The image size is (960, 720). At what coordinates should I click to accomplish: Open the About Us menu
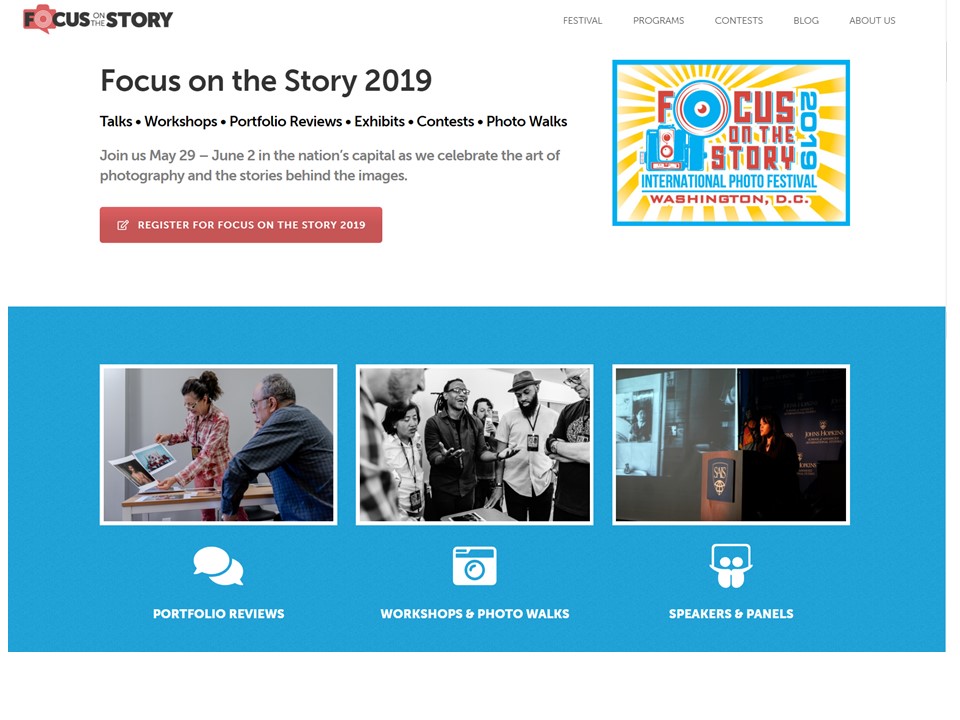872,20
